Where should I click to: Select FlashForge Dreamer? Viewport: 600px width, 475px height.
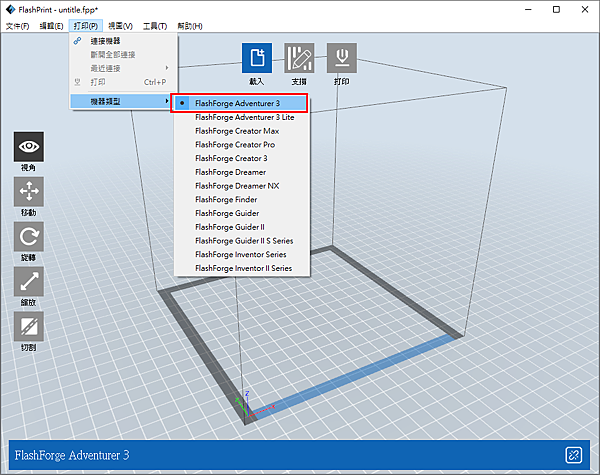tap(242, 172)
